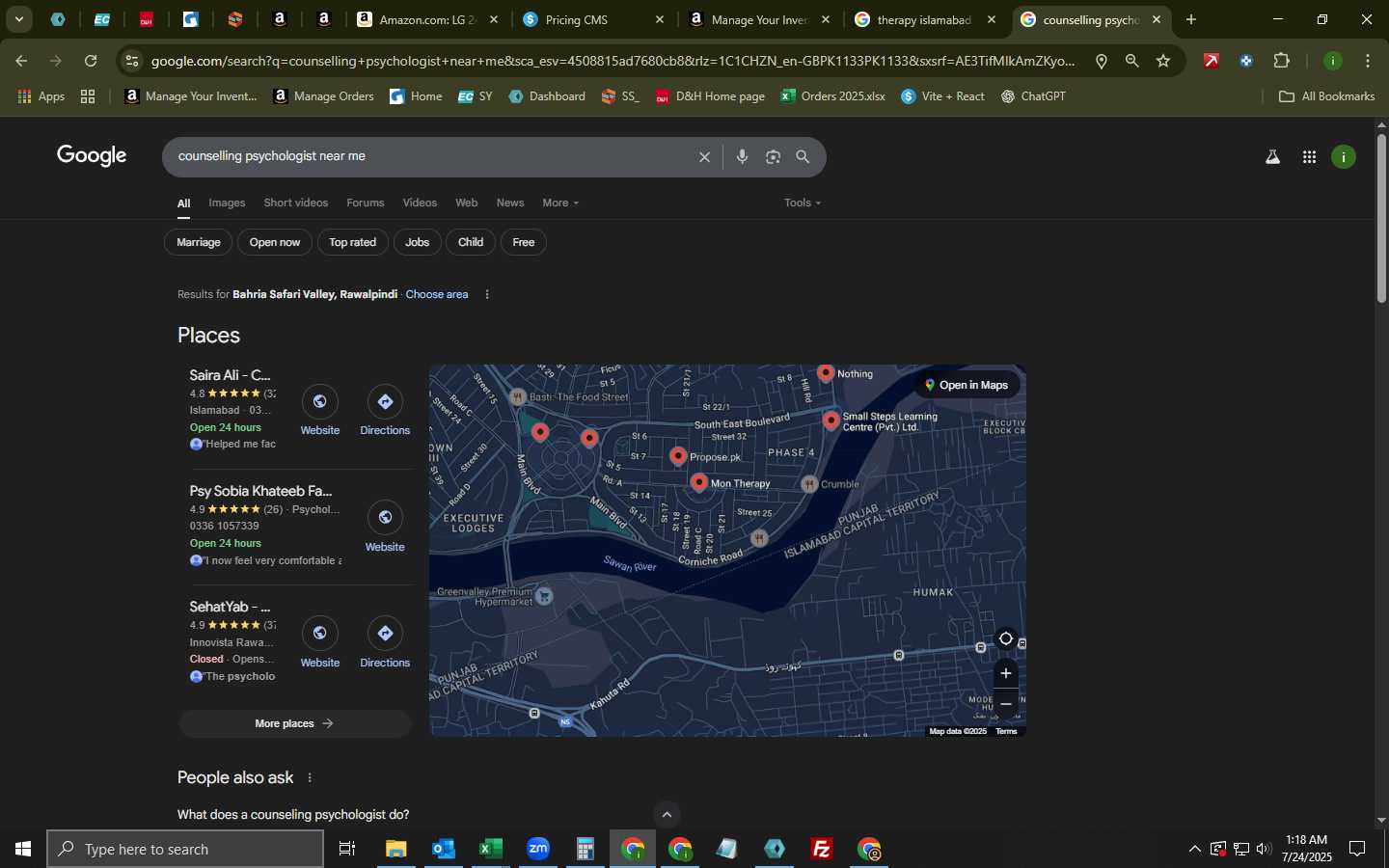This screenshot has height=868, width=1389.
Task: Open FileZilla from the taskbar
Action: (822, 849)
